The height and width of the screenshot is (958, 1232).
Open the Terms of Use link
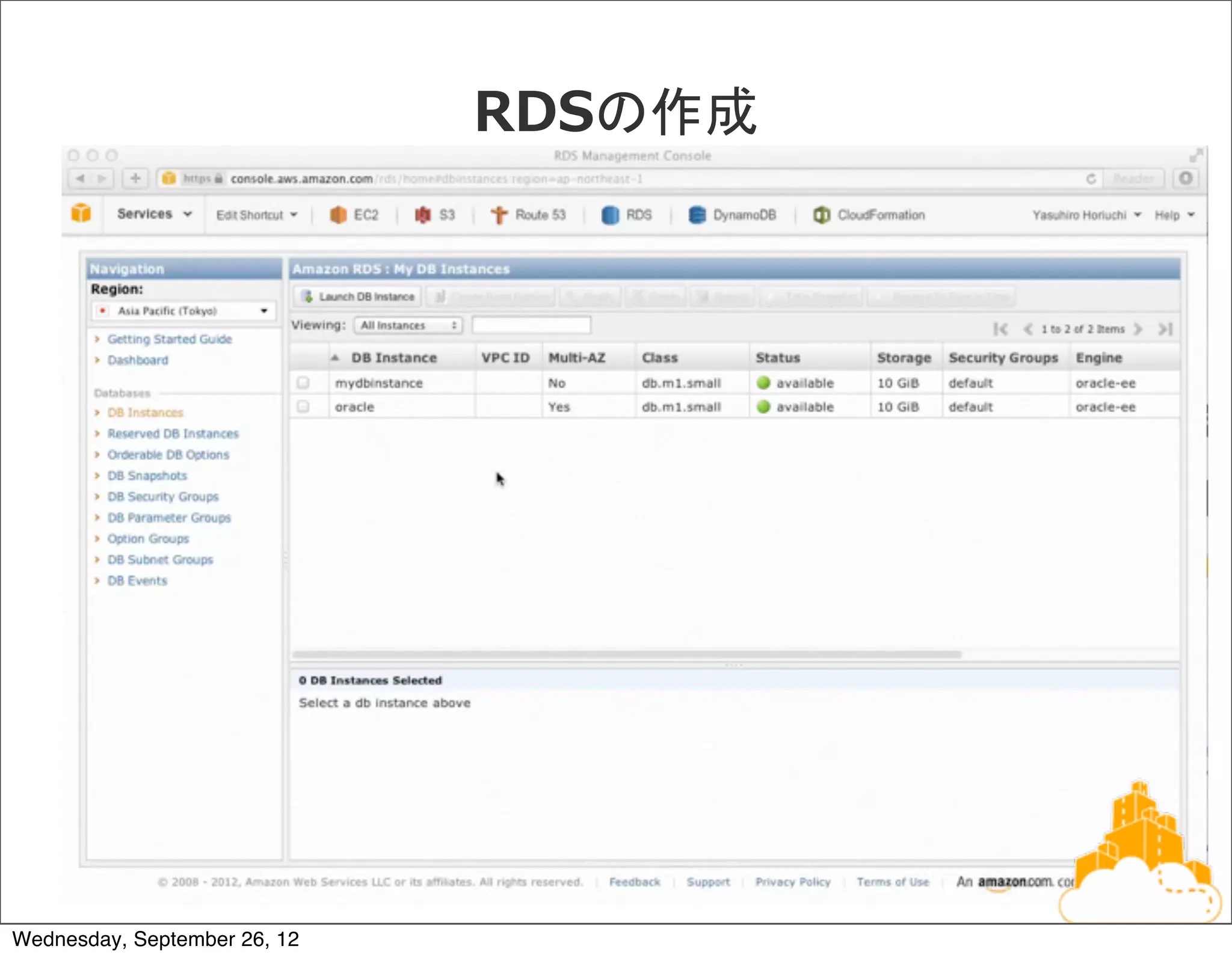[893, 882]
